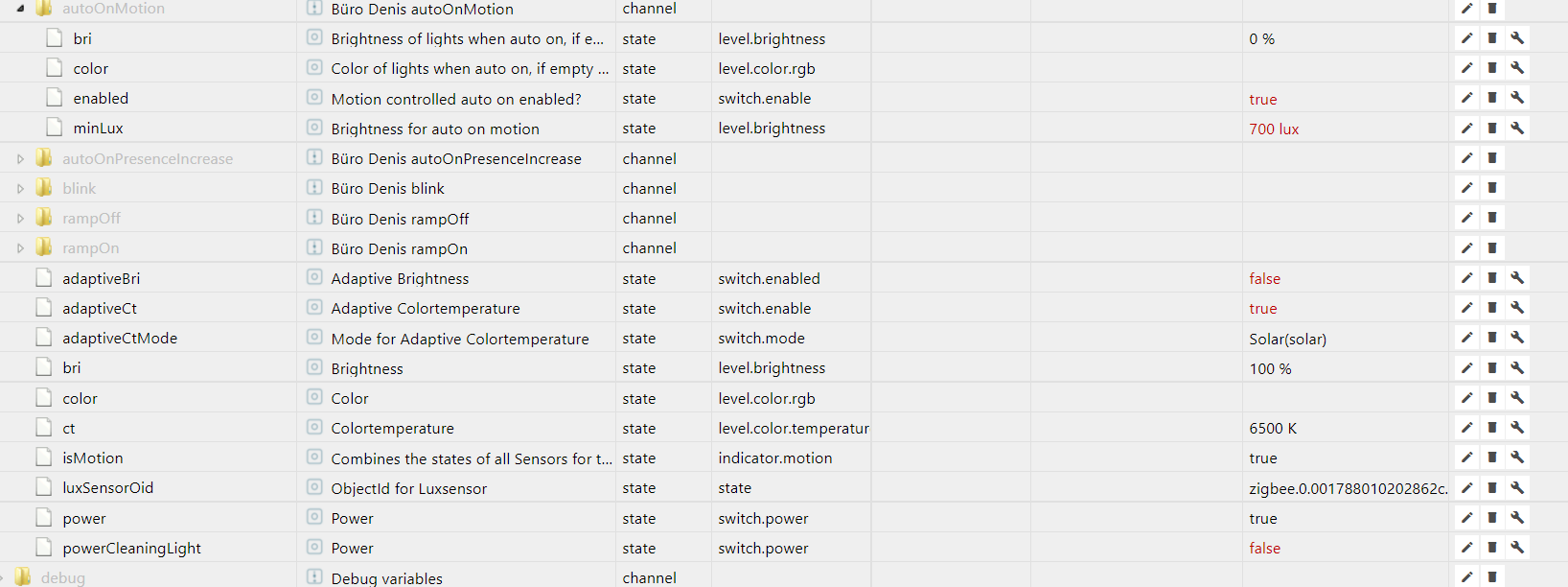
Task: Click the 6500 K colortemperature value
Action: click(1273, 428)
